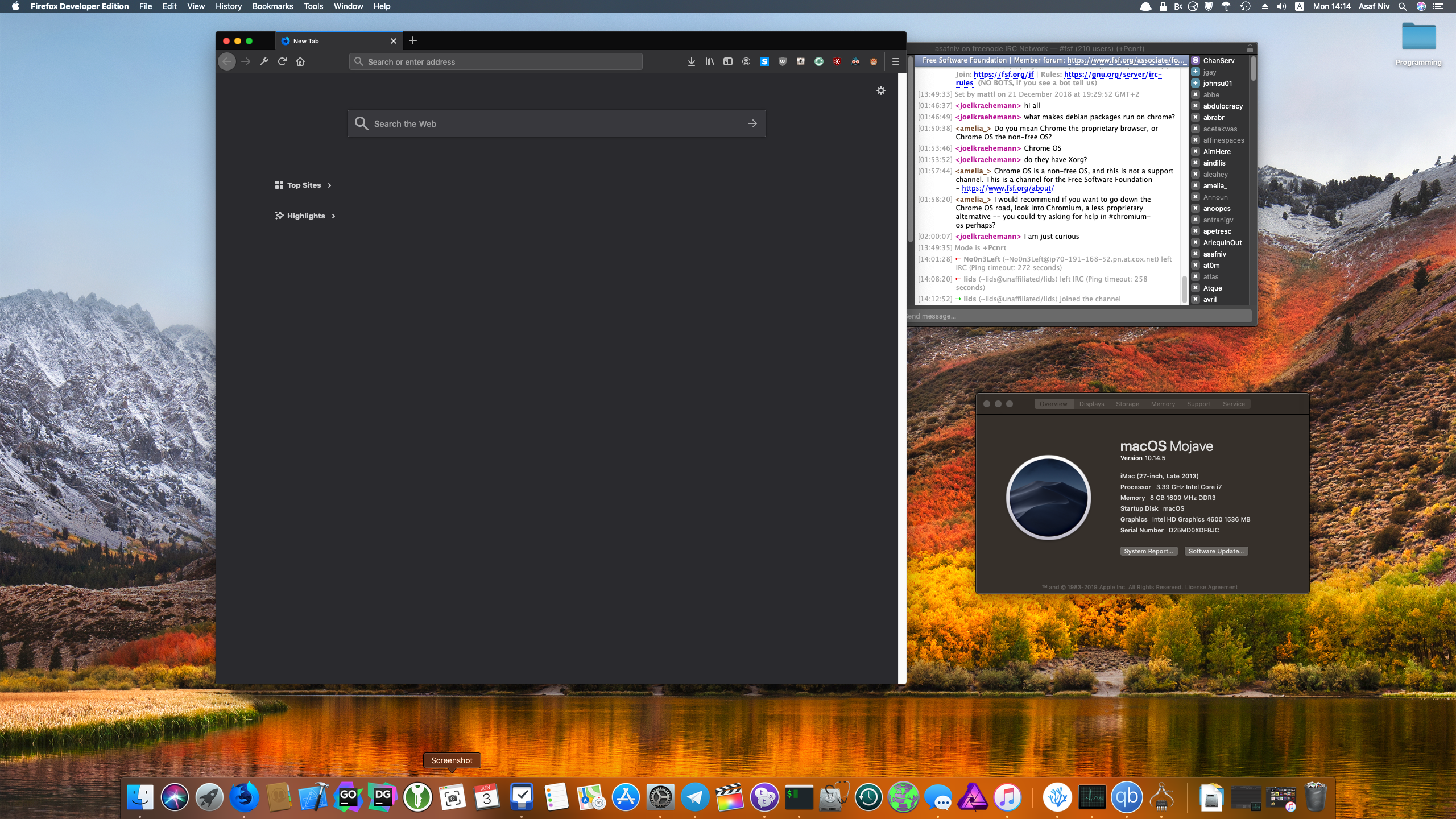
Task: Launch Screenshot app from the Dock
Action: point(452,797)
